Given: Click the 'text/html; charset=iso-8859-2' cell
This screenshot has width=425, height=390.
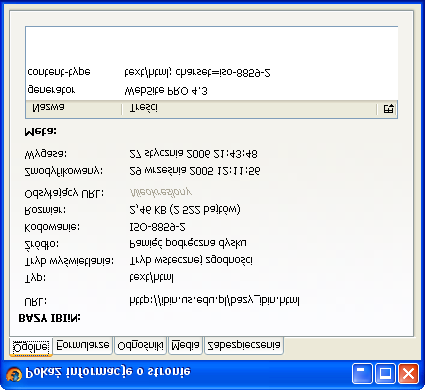Looking at the screenshot, I should click(x=197, y=72).
